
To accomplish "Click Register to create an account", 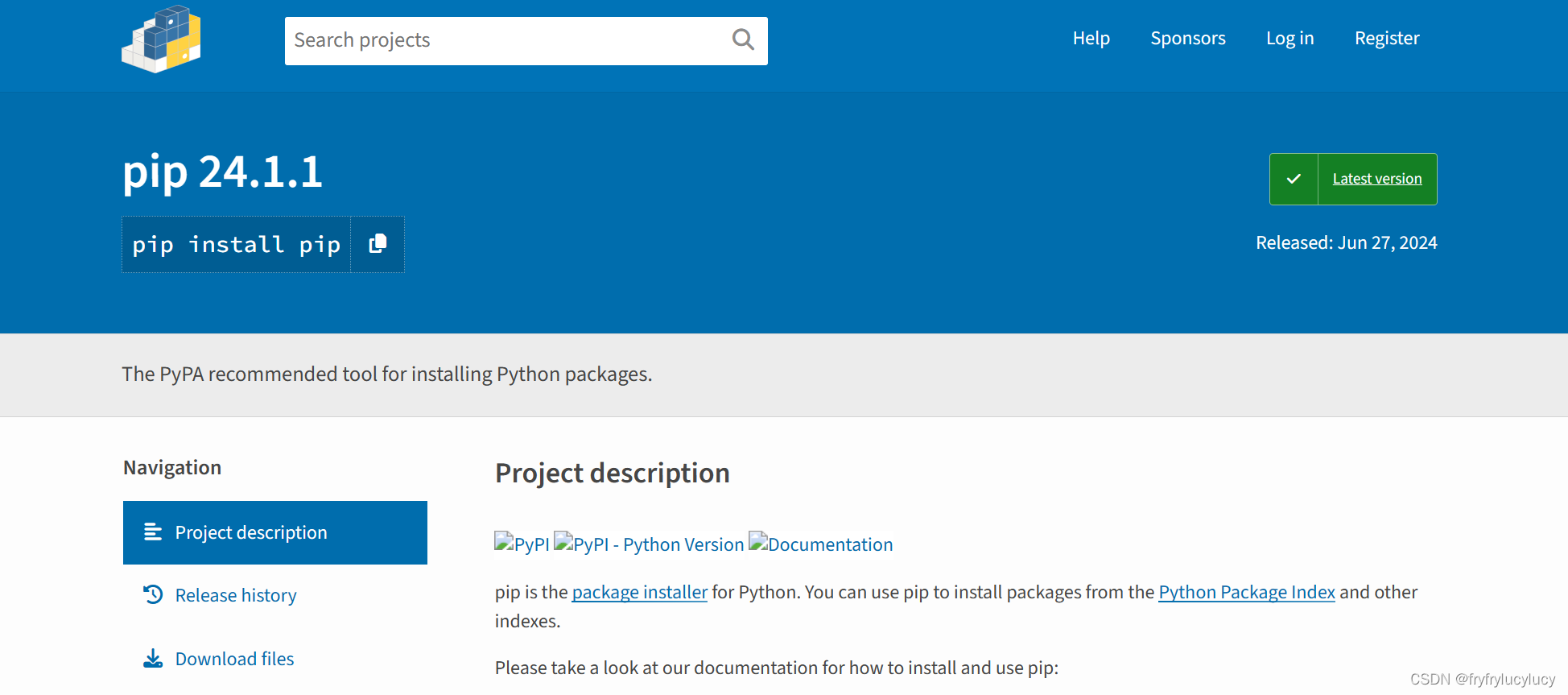I will tap(1386, 38).
